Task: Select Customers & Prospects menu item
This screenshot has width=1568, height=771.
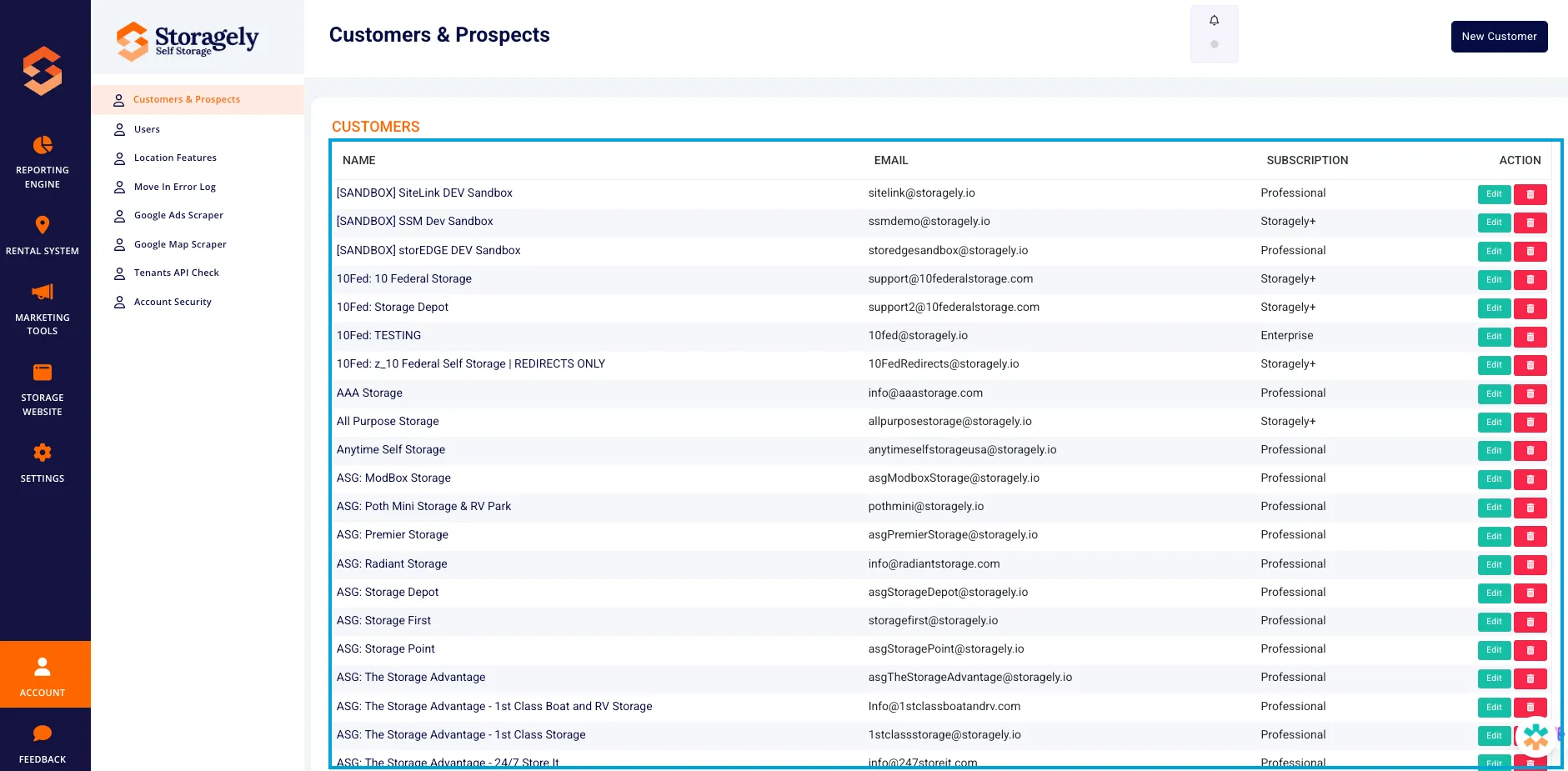Action: tap(198, 99)
